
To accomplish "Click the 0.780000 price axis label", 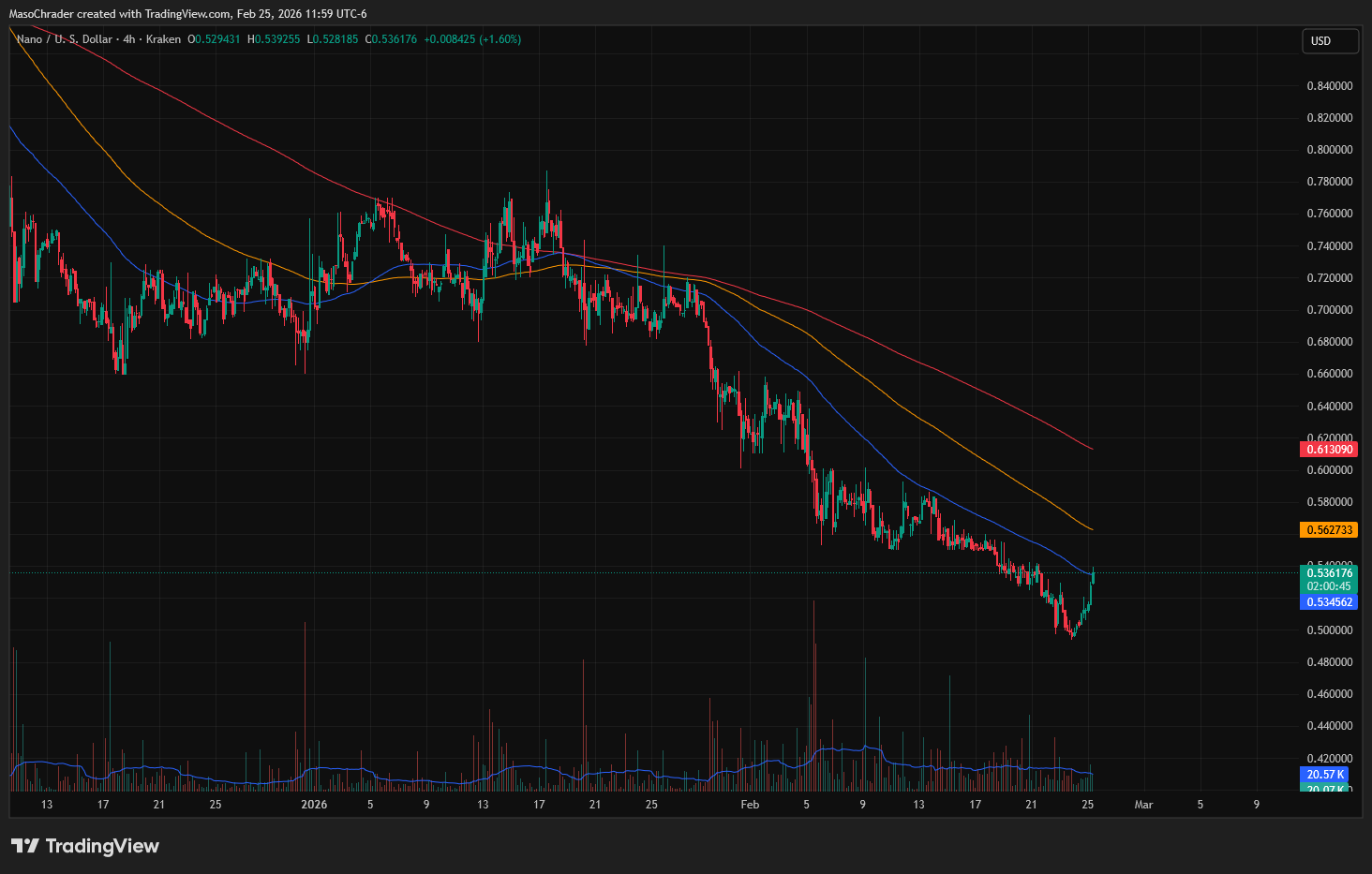I will 1330,182.
